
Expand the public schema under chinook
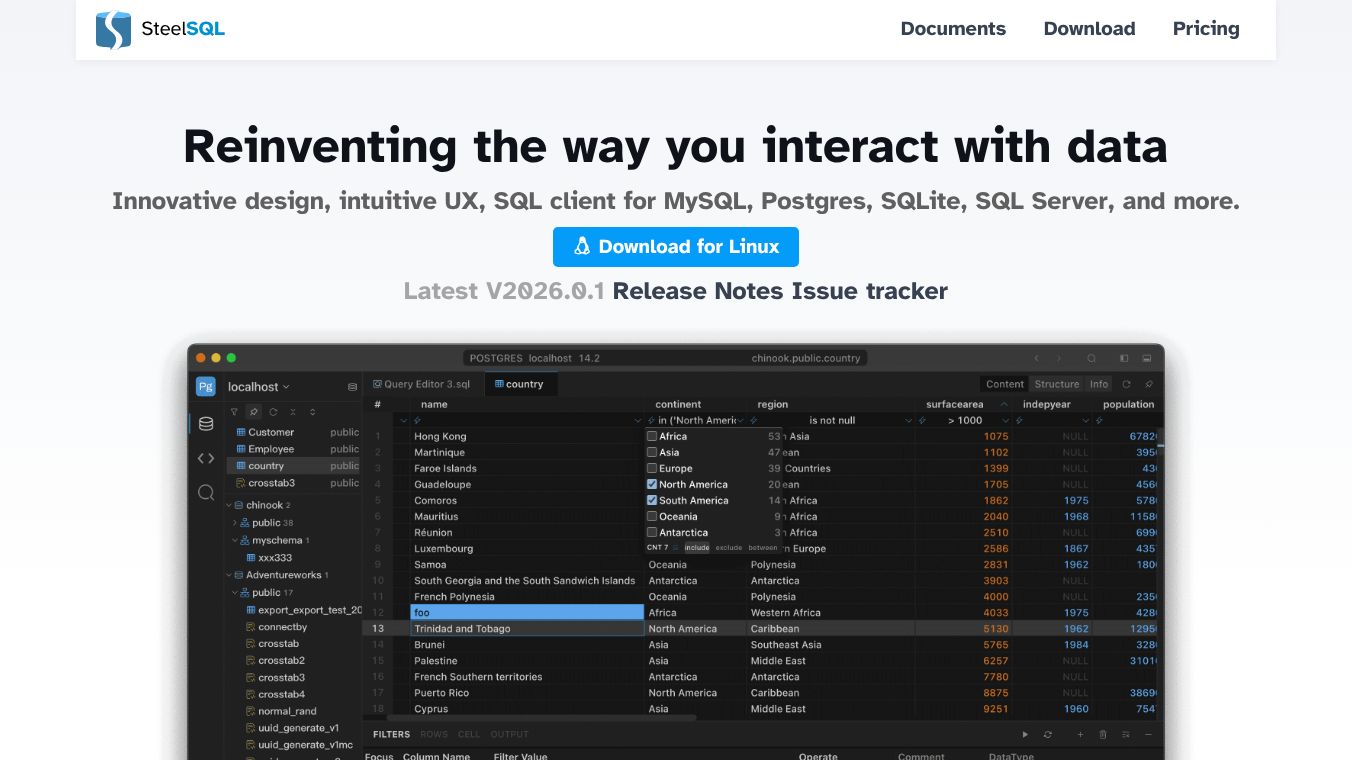click(235, 522)
